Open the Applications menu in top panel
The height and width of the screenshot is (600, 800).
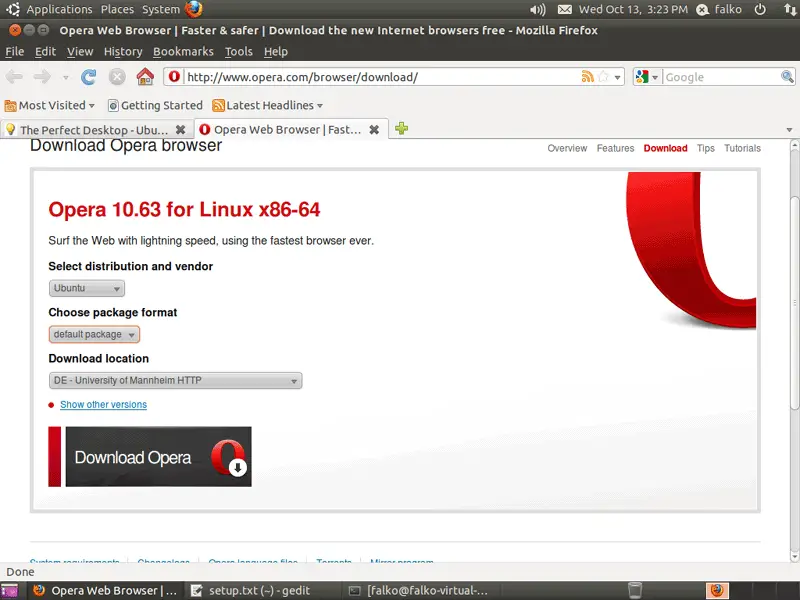[x=59, y=9]
